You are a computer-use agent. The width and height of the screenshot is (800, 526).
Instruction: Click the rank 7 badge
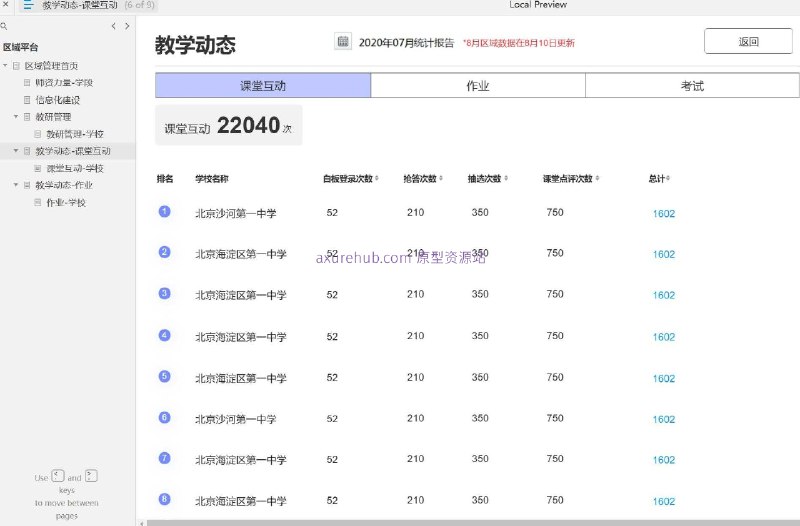click(x=164, y=458)
